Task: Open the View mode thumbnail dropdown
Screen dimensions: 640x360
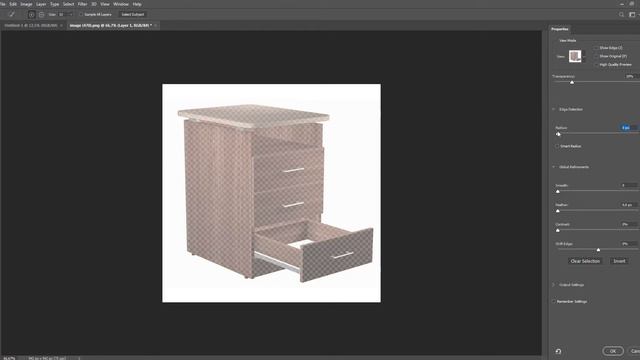Action: (584, 56)
